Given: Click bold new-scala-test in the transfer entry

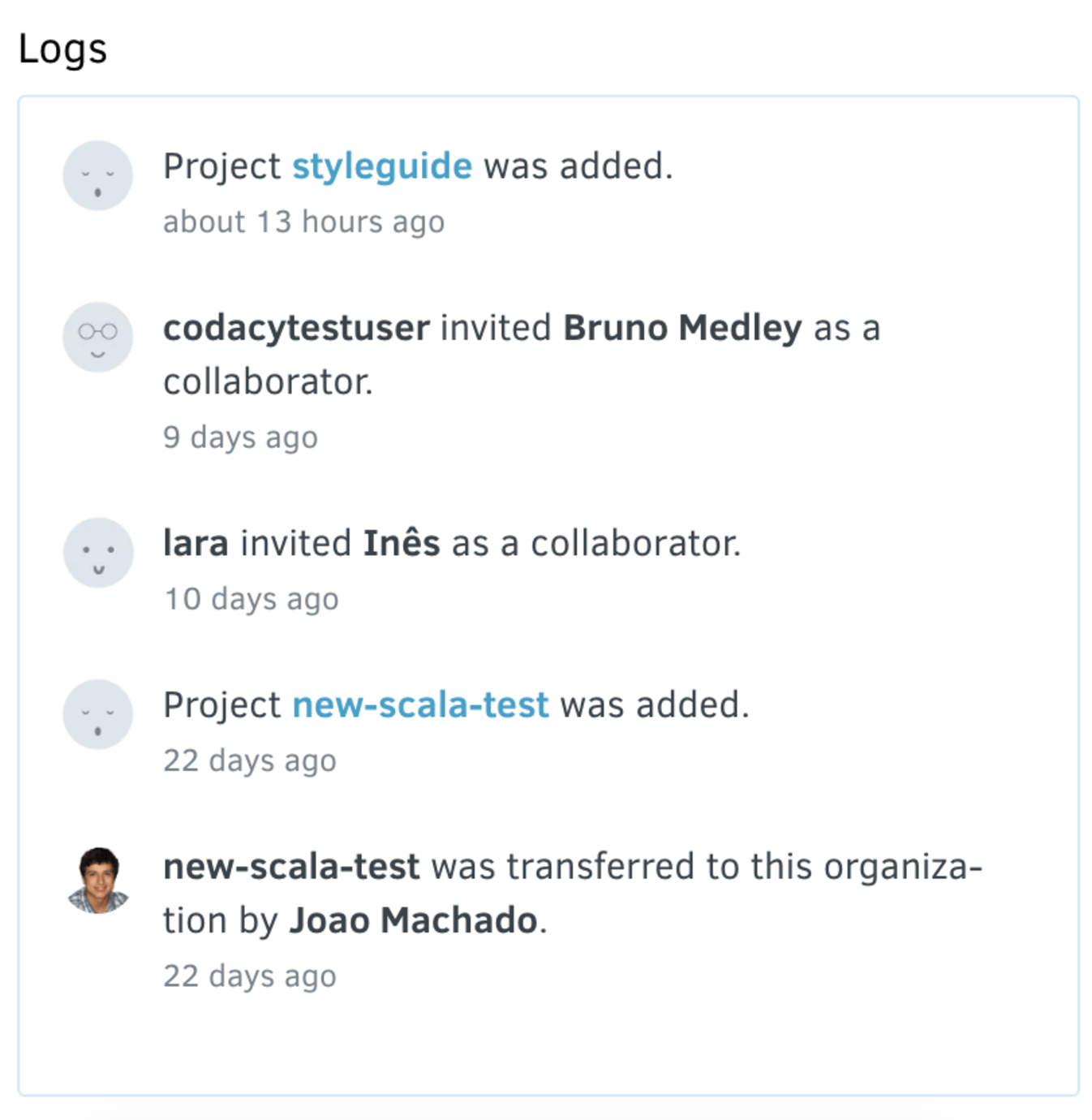Looking at the screenshot, I should coord(291,867).
